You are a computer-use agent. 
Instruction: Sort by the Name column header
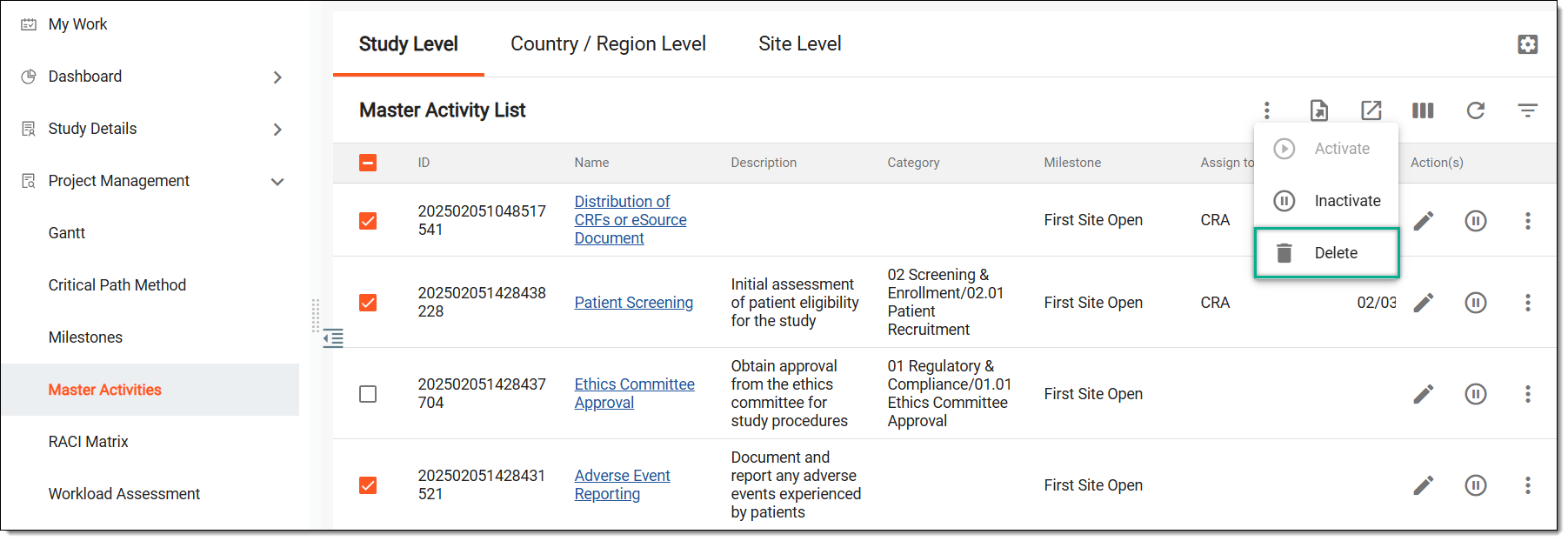[591, 163]
